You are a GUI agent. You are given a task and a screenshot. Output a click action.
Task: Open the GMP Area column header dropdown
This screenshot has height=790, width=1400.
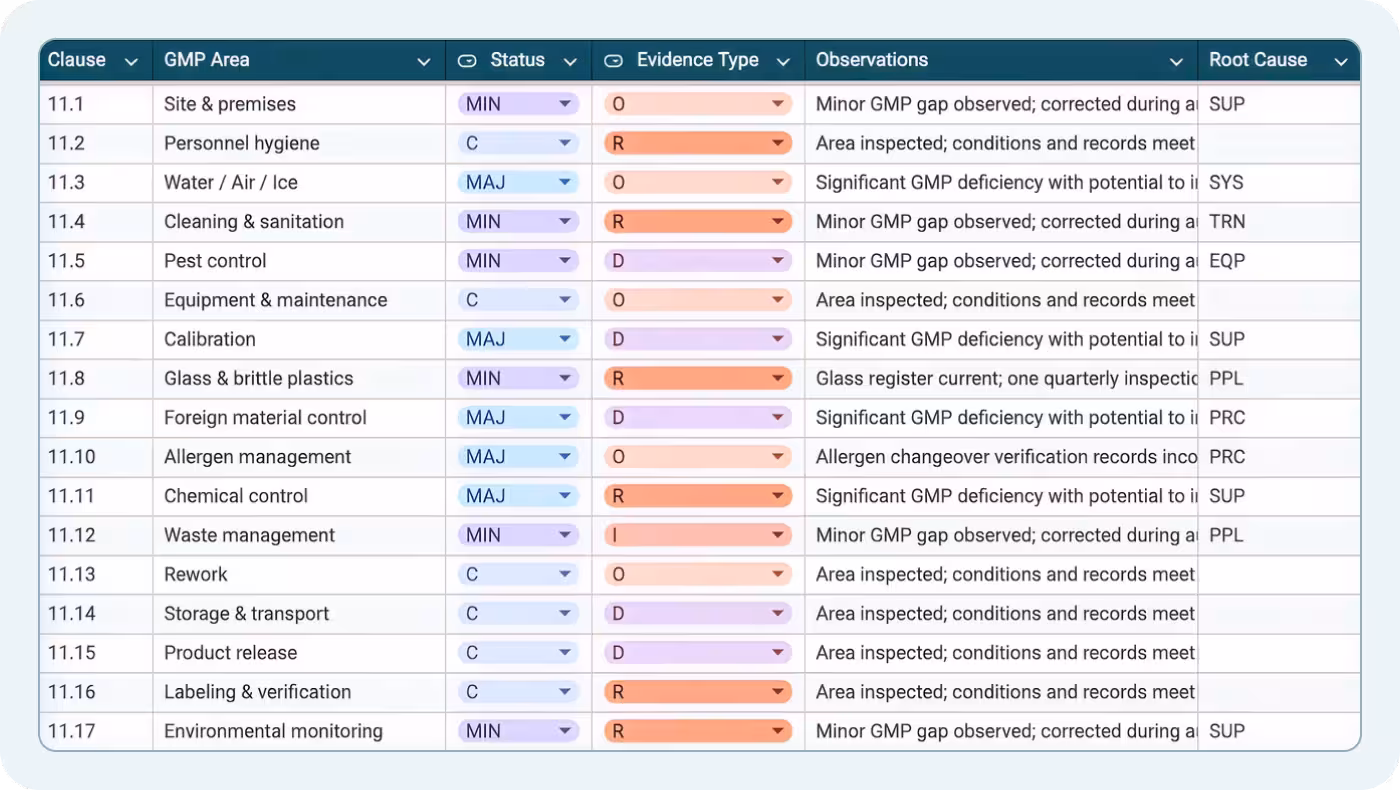coord(424,60)
